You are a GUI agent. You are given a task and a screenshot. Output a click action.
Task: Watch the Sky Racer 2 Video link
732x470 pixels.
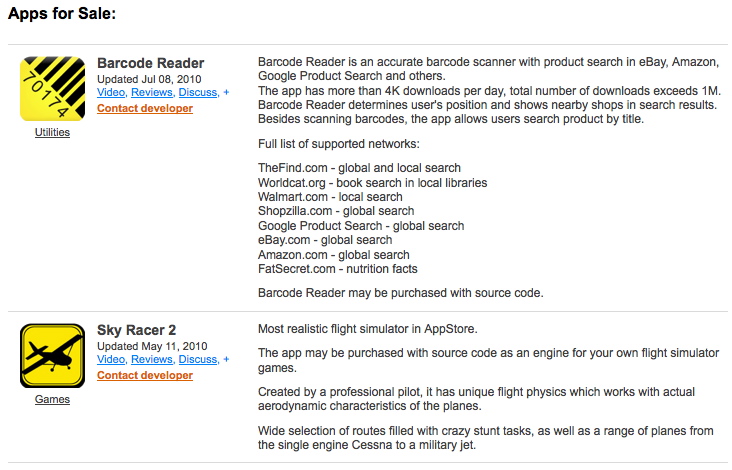click(x=111, y=359)
